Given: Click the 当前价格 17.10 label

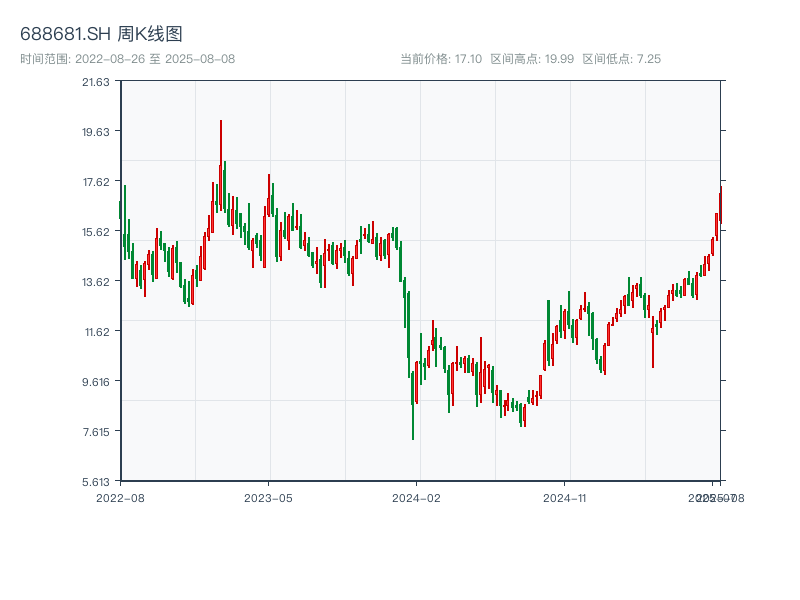Looking at the screenshot, I should click(x=441, y=59).
